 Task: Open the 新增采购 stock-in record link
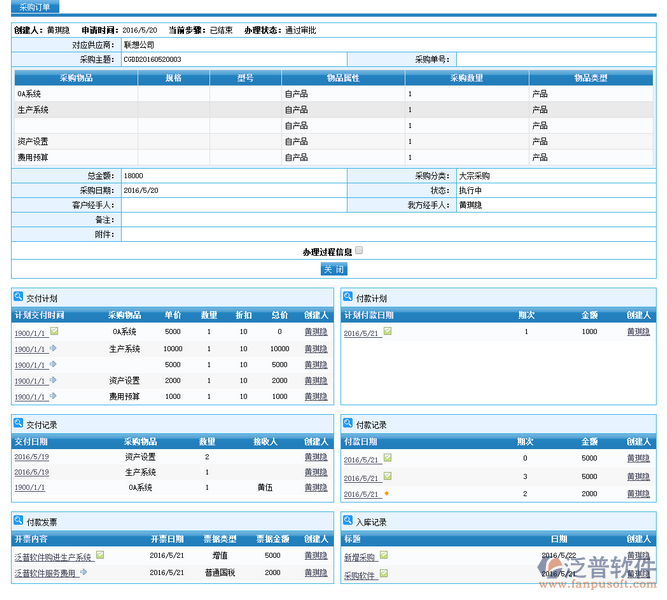(359, 557)
